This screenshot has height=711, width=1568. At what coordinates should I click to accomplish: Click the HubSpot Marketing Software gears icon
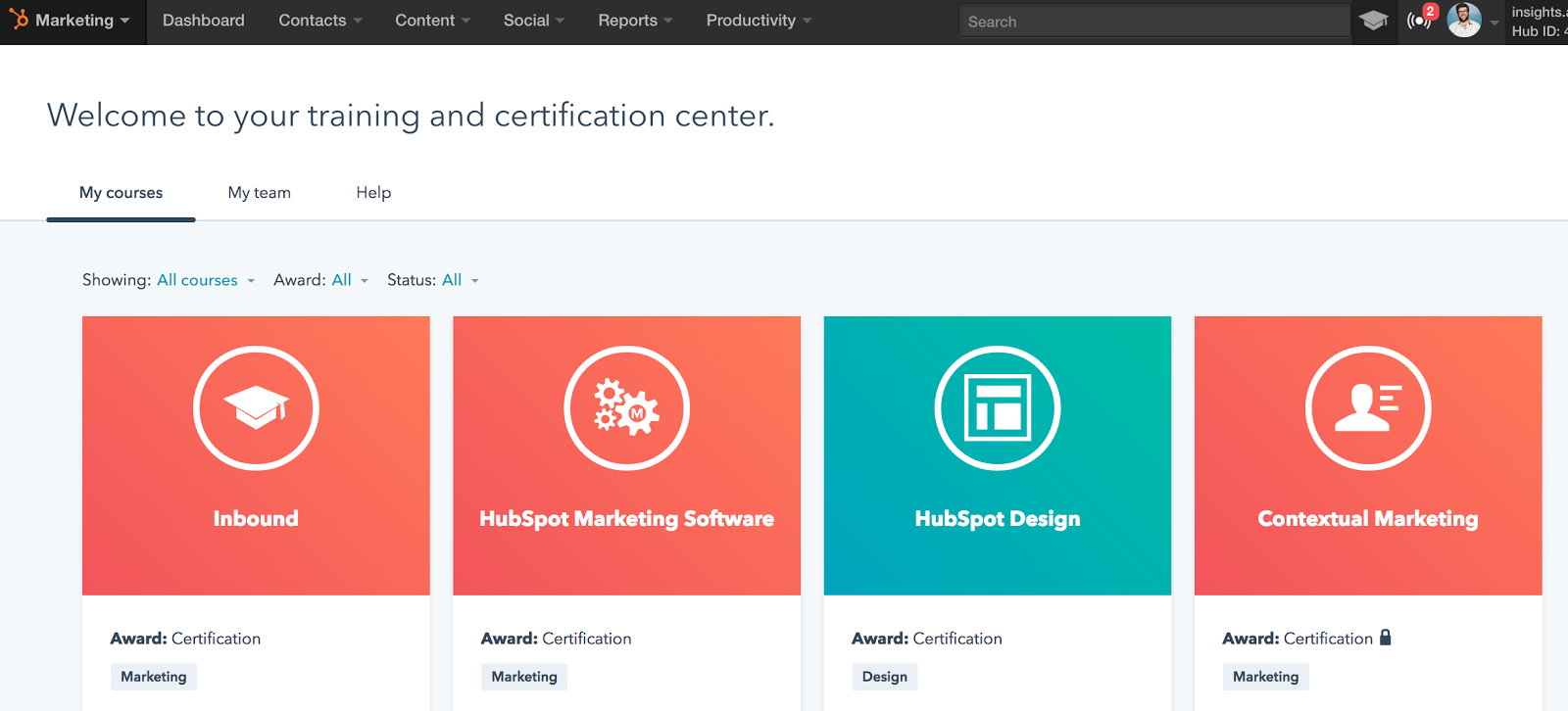627,408
